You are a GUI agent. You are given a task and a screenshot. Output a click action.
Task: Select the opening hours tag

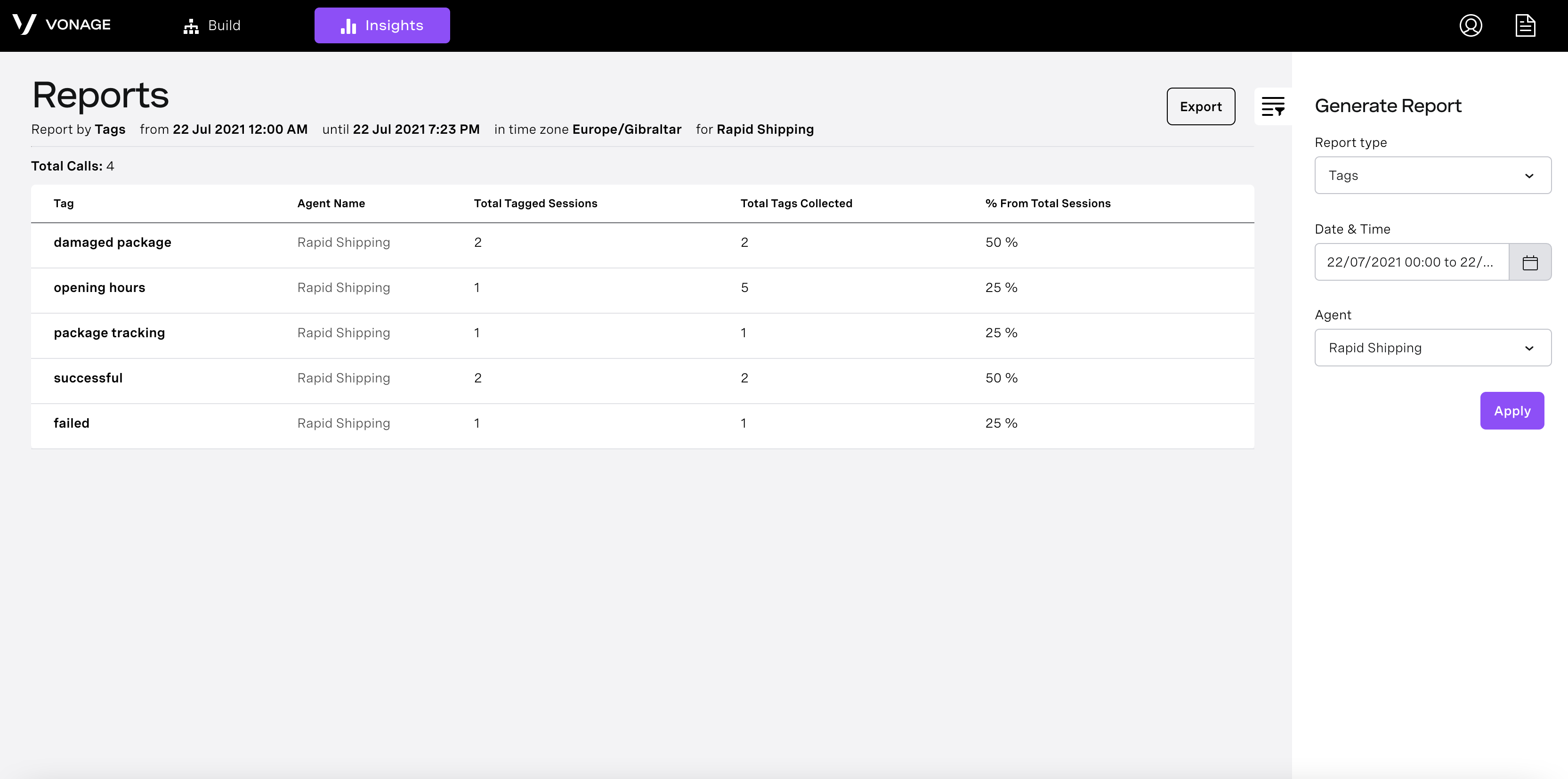tap(99, 287)
